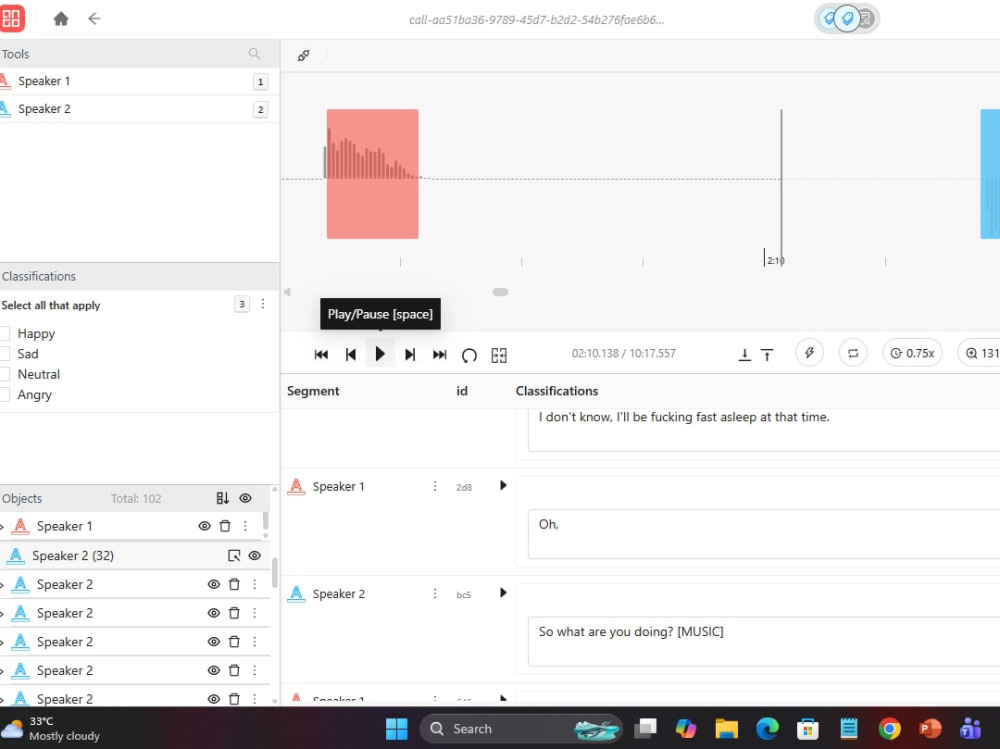
Task: Click the red app logo icon
Action: 11,19
